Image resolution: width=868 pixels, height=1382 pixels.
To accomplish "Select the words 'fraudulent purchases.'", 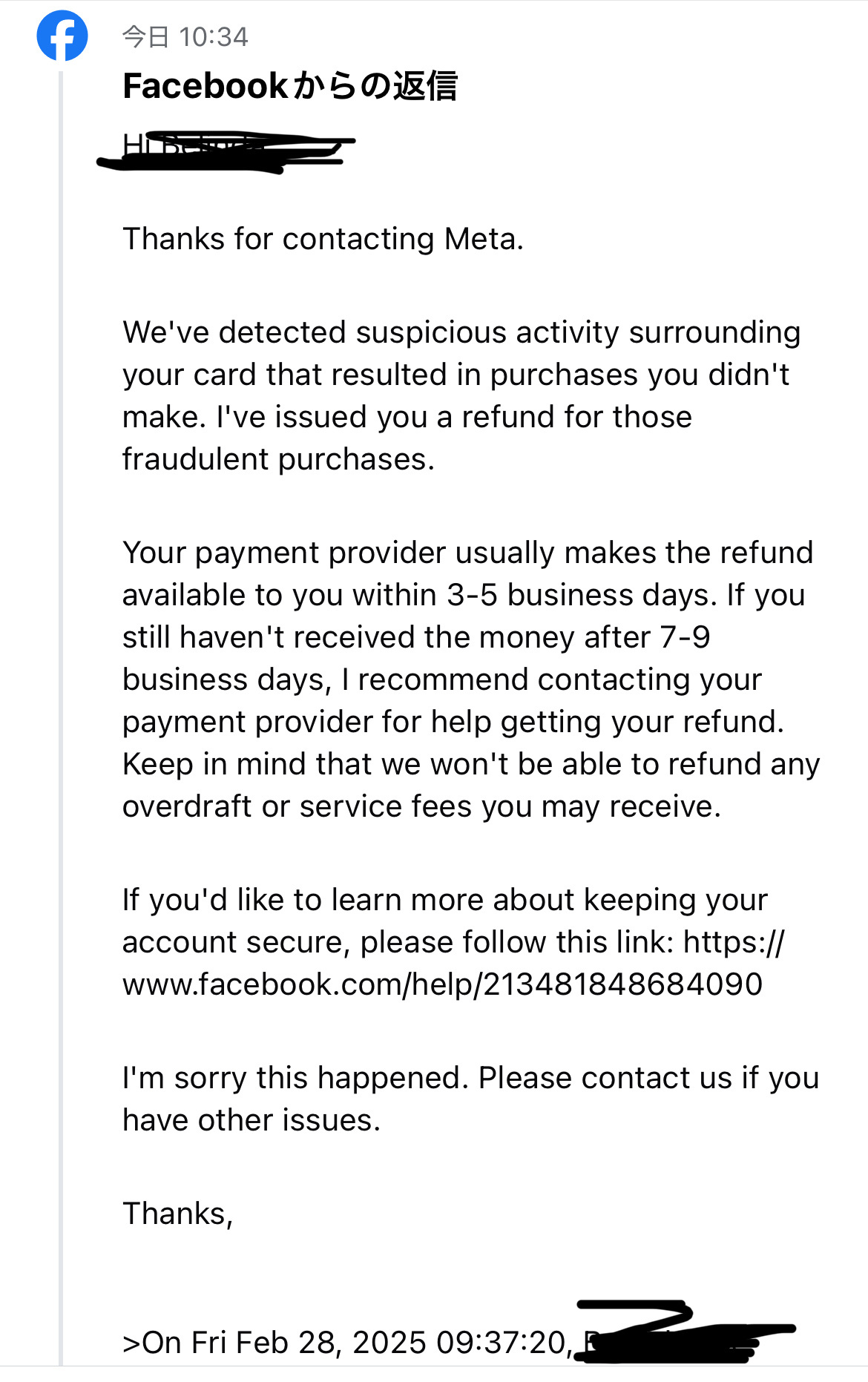I will tap(278, 459).
